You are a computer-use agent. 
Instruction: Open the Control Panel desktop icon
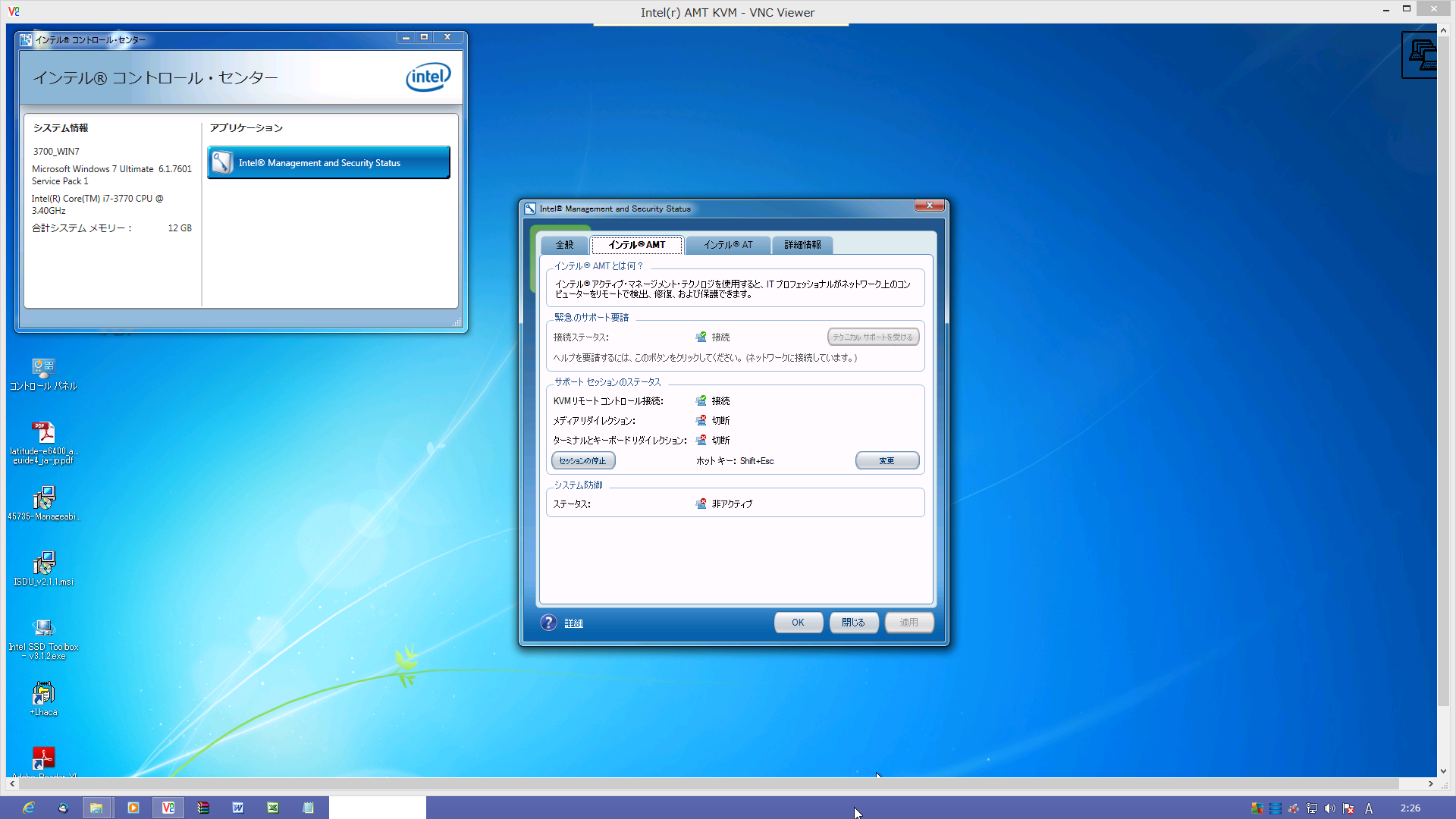click(43, 369)
